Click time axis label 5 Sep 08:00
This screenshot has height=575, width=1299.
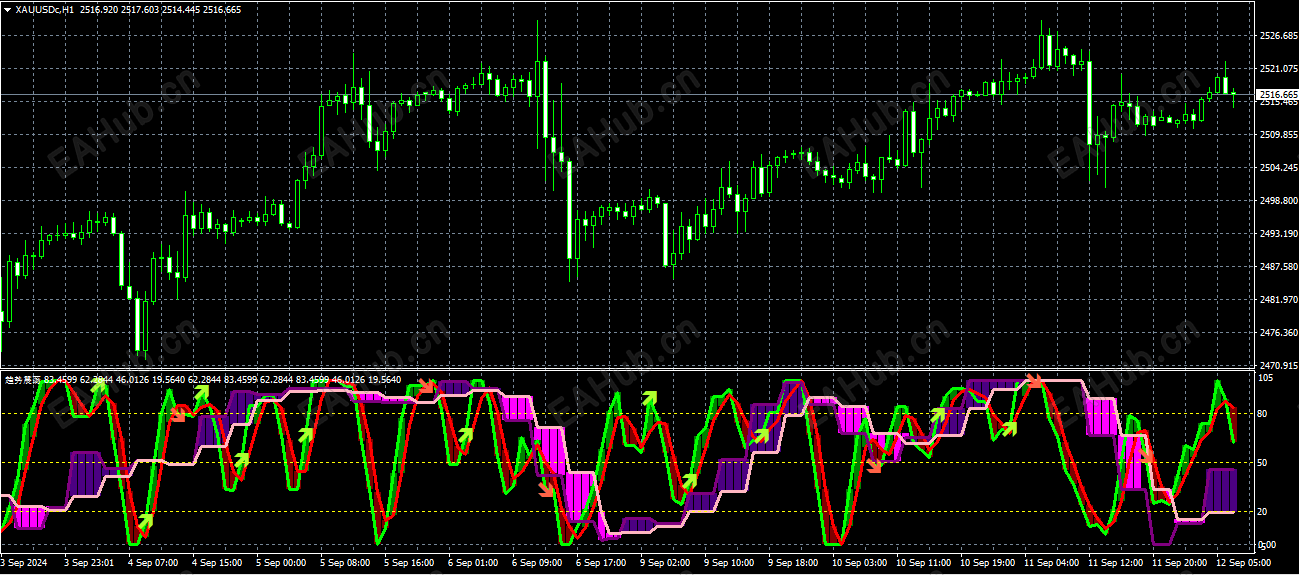(345, 563)
